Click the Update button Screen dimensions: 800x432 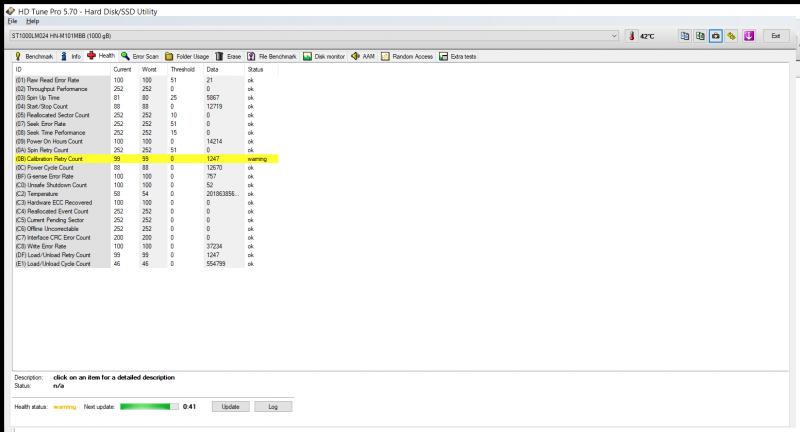click(231, 406)
